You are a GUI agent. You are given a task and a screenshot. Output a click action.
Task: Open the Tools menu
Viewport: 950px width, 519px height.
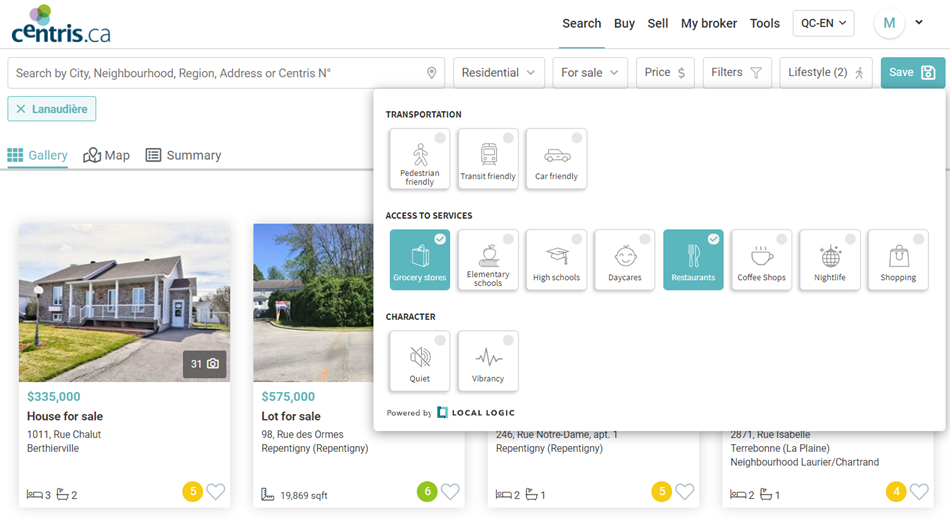tap(765, 24)
